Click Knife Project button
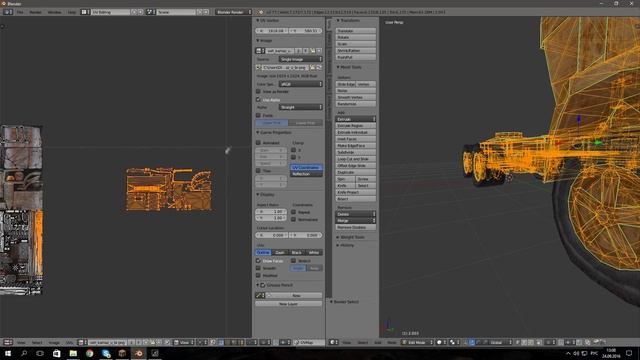Screen dimensions: 640x360 pos(356,192)
